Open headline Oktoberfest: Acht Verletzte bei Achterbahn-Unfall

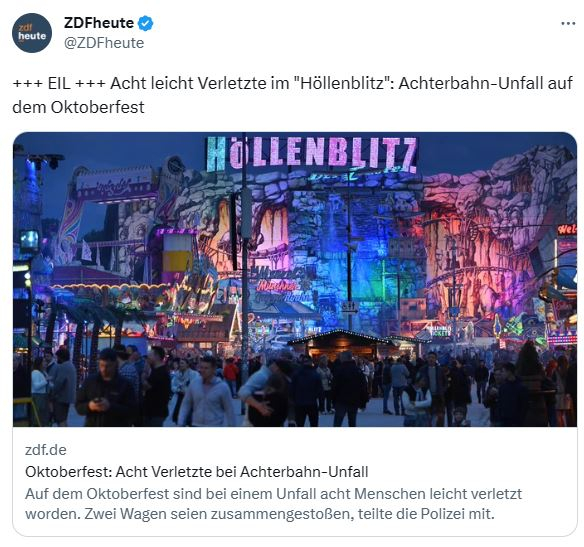pos(197,472)
